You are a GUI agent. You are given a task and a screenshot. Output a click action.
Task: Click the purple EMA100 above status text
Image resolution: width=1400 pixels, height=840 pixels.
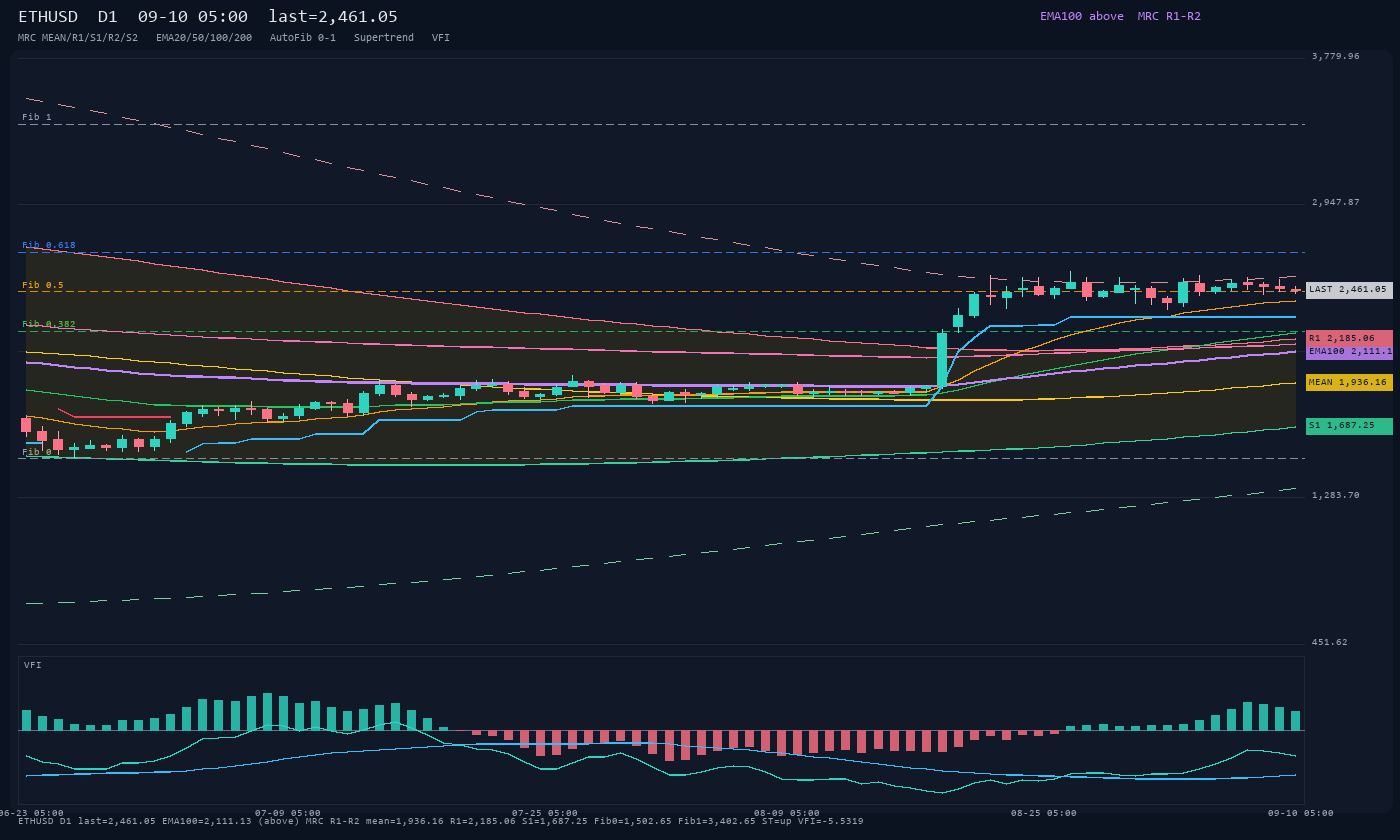tap(1082, 16)
